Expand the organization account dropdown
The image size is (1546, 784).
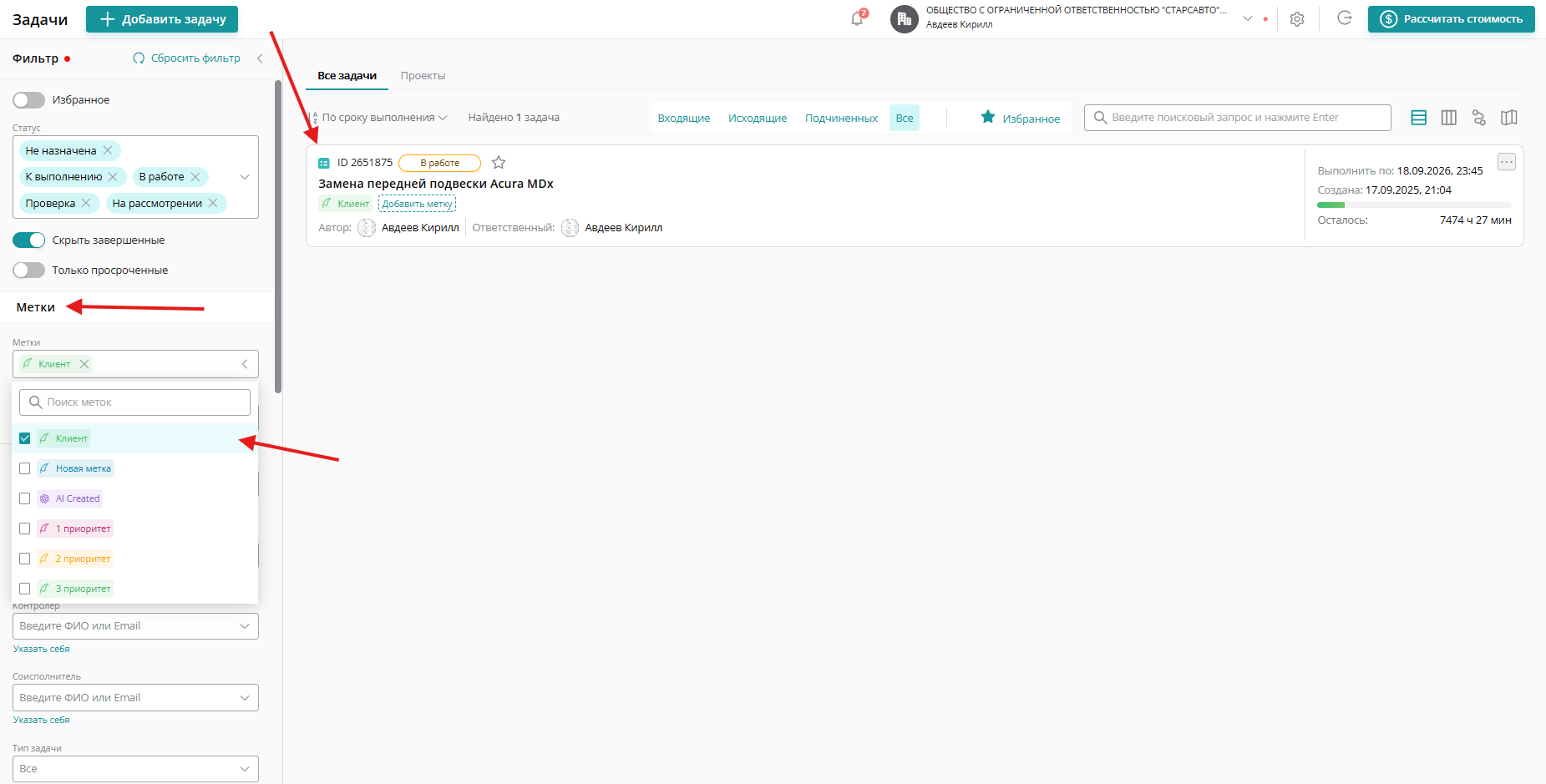tap(1247, 18)
